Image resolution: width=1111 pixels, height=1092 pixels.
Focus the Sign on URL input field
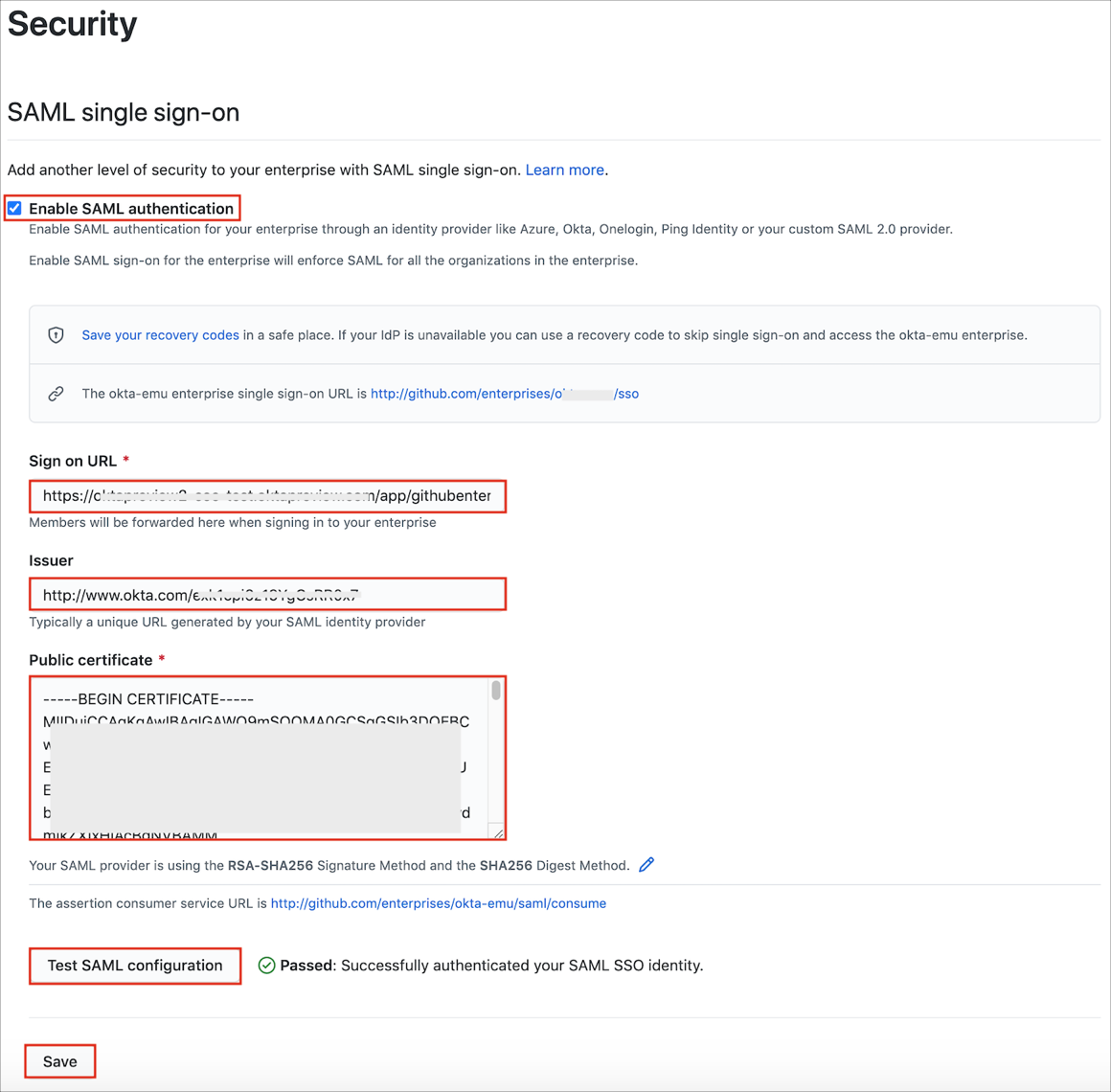click(267, 496)
